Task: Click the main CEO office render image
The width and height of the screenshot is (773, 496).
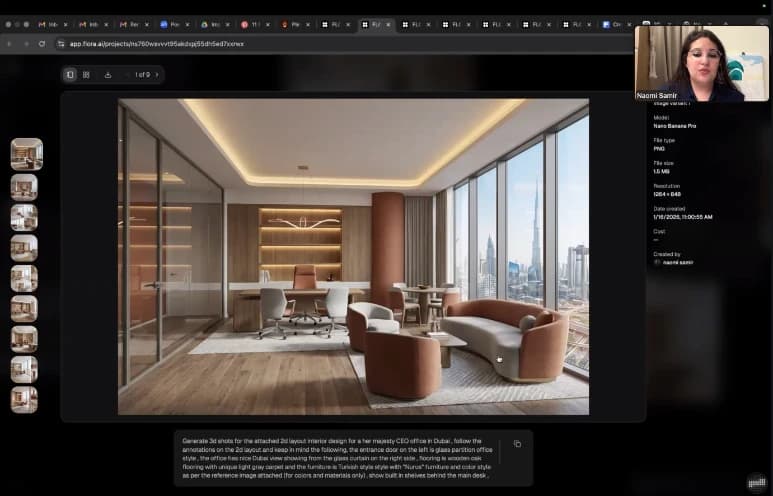Action: [x=353, y=257]
